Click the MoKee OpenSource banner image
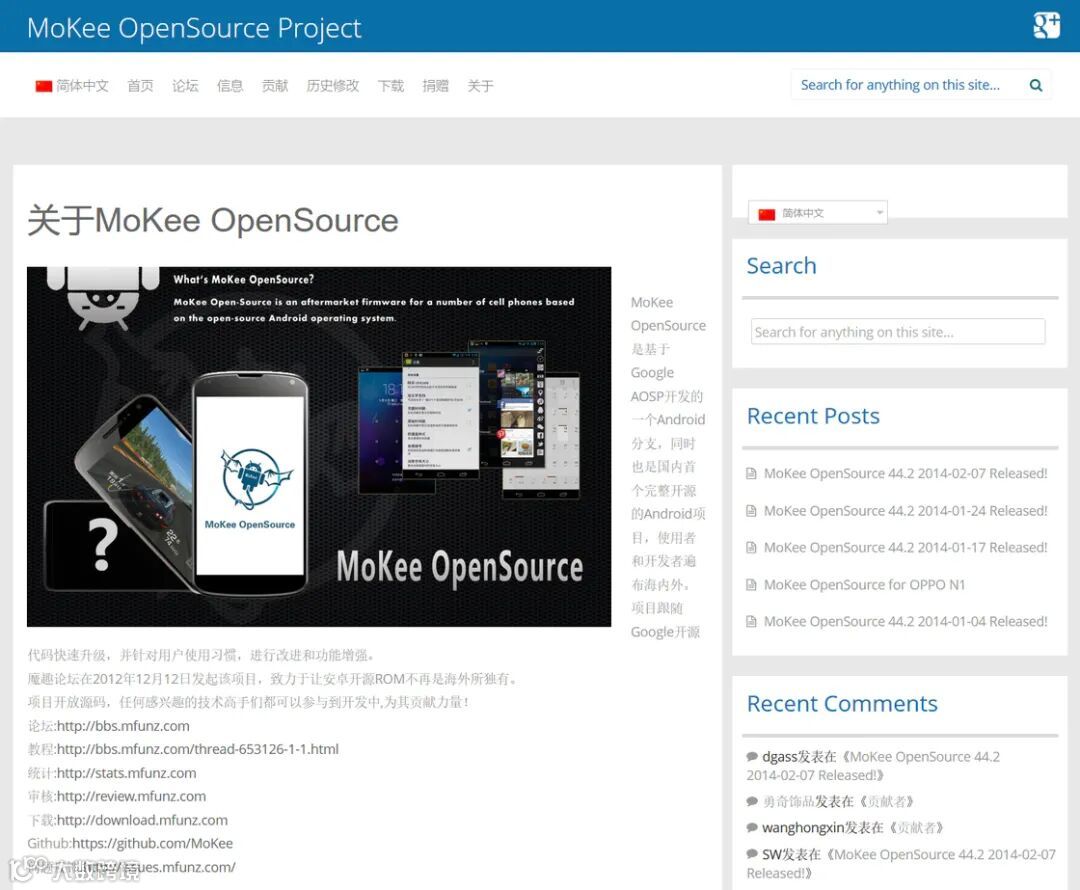1080x890 pixels. click(319, 446)
